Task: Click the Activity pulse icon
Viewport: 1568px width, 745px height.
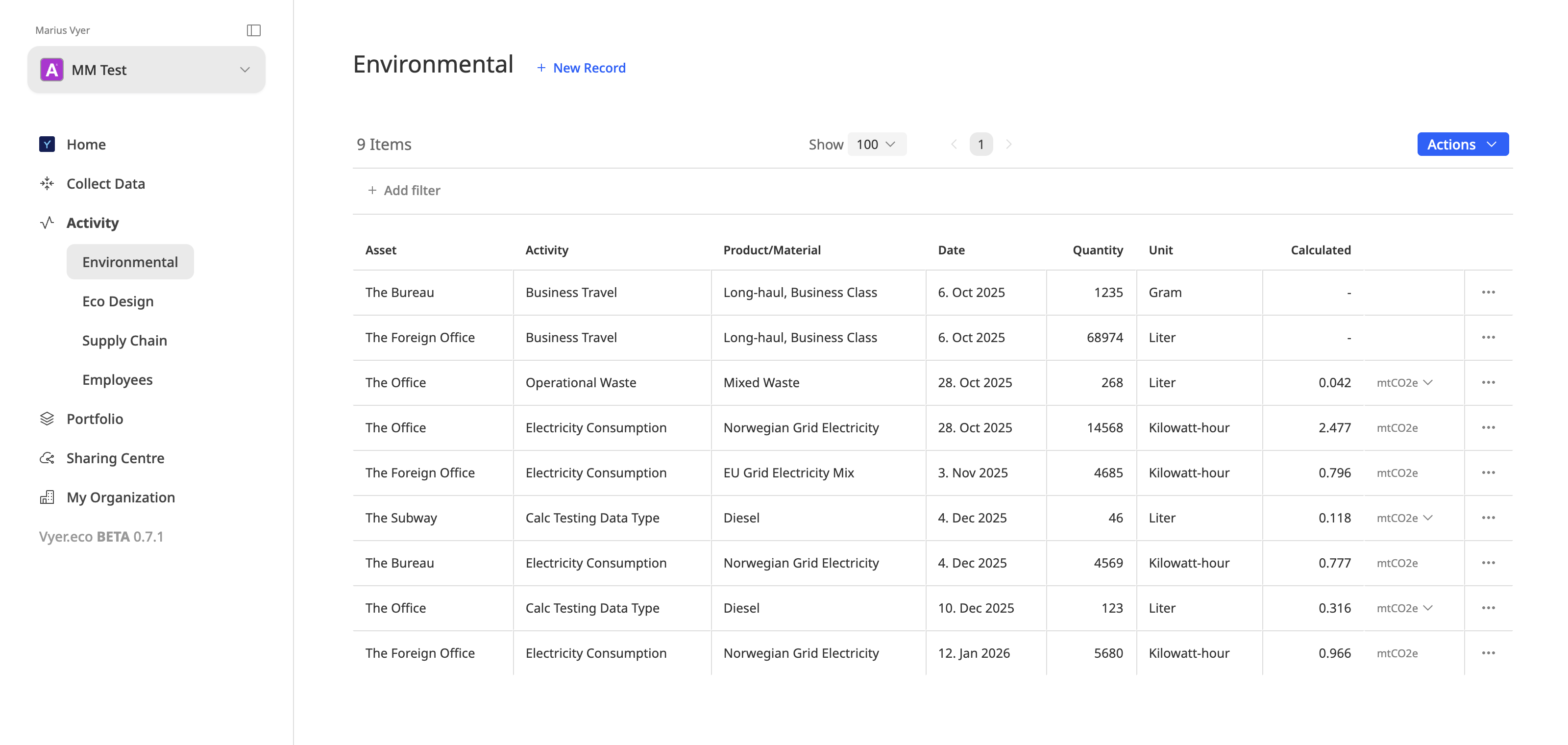Action: [x=47, y=223]
